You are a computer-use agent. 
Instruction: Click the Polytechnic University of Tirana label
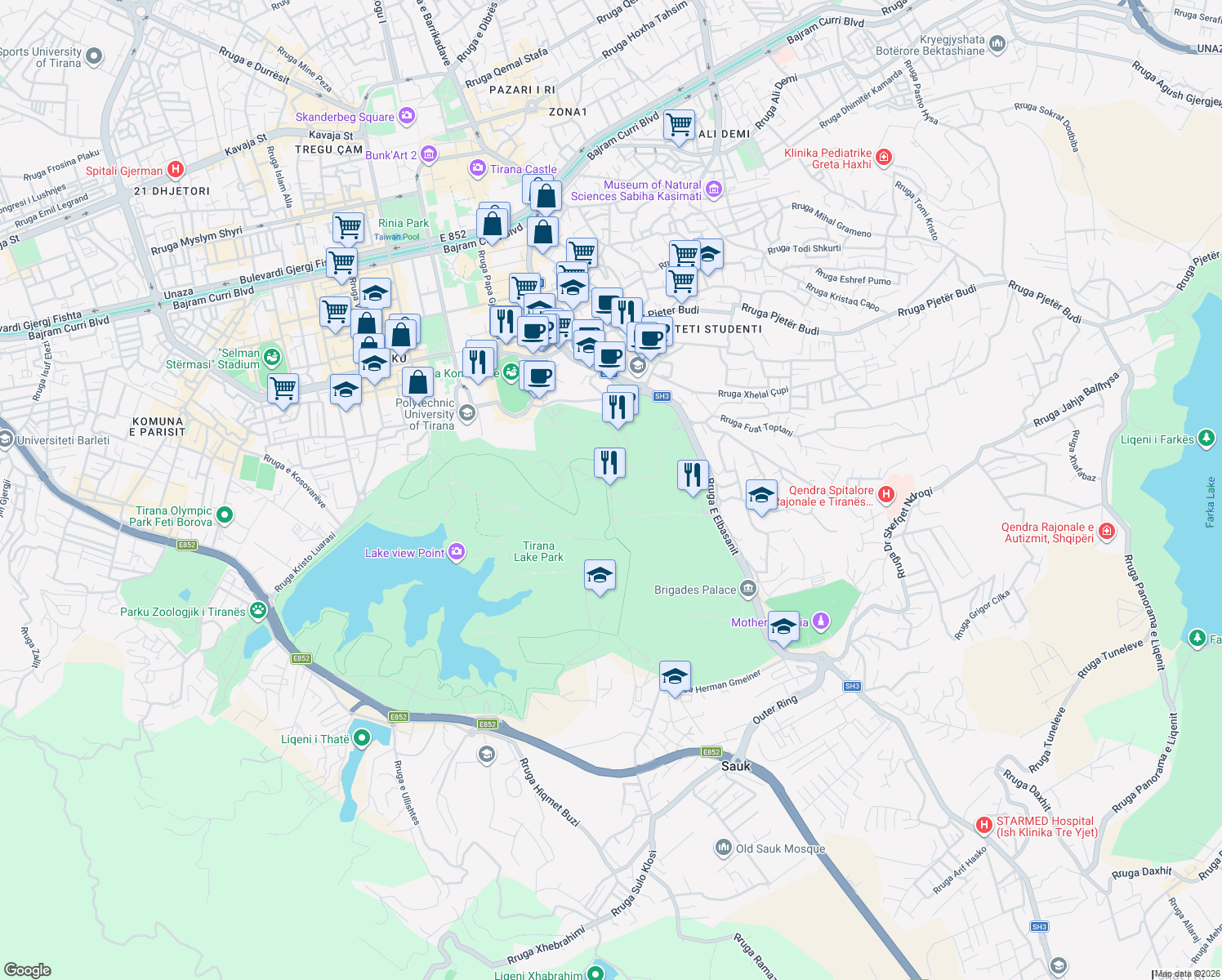(426, 414)
